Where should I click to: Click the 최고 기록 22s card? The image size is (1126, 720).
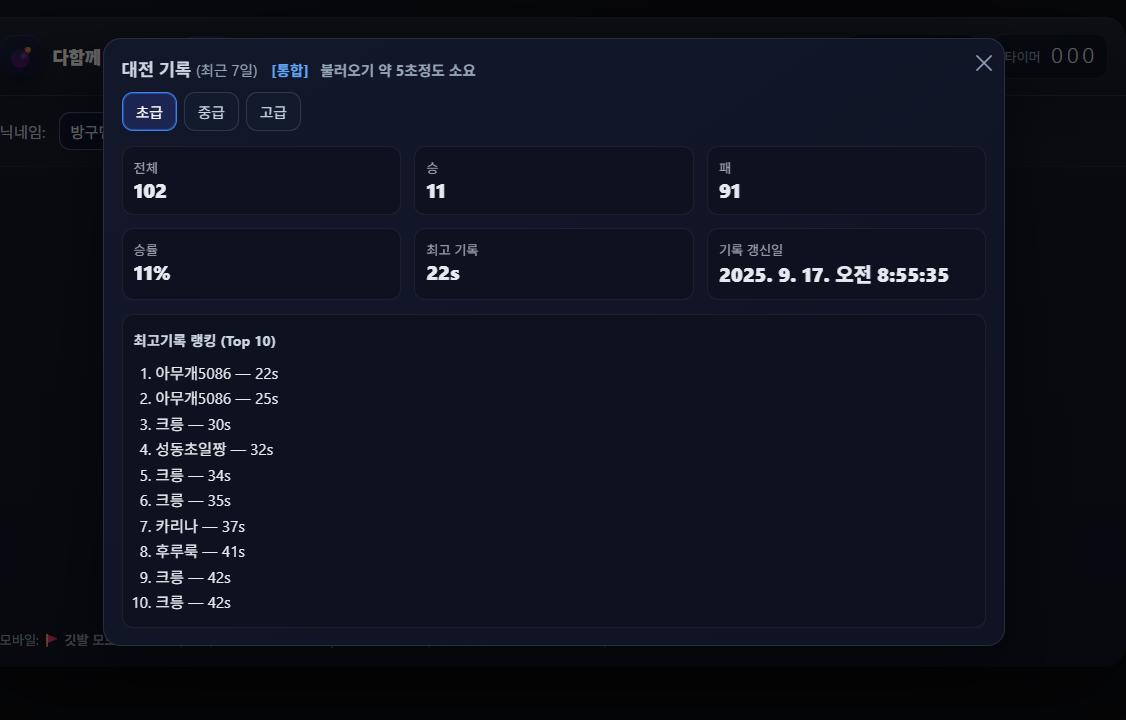(x=554, y=263)
